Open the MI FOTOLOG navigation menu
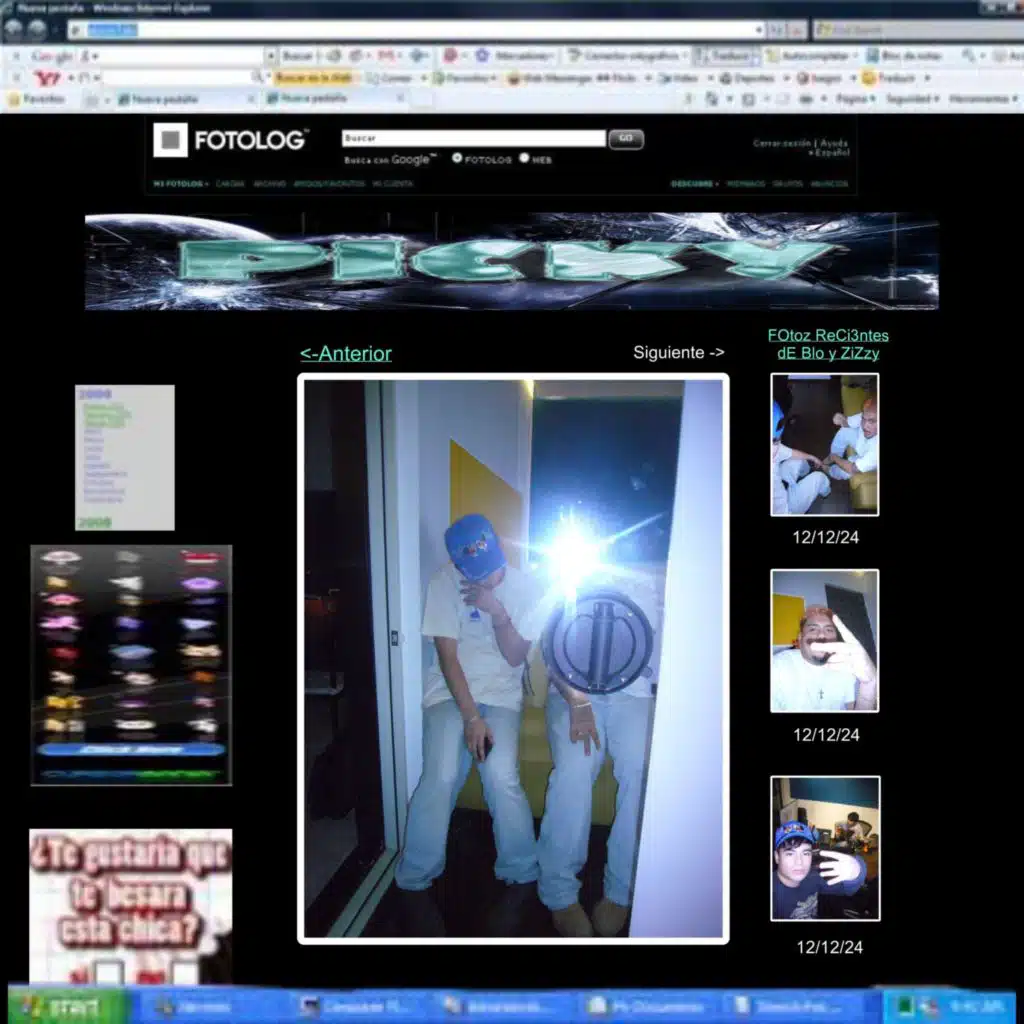Image resolution: width=1024 pixels, height=1024 pixels. tap(180, 184)
